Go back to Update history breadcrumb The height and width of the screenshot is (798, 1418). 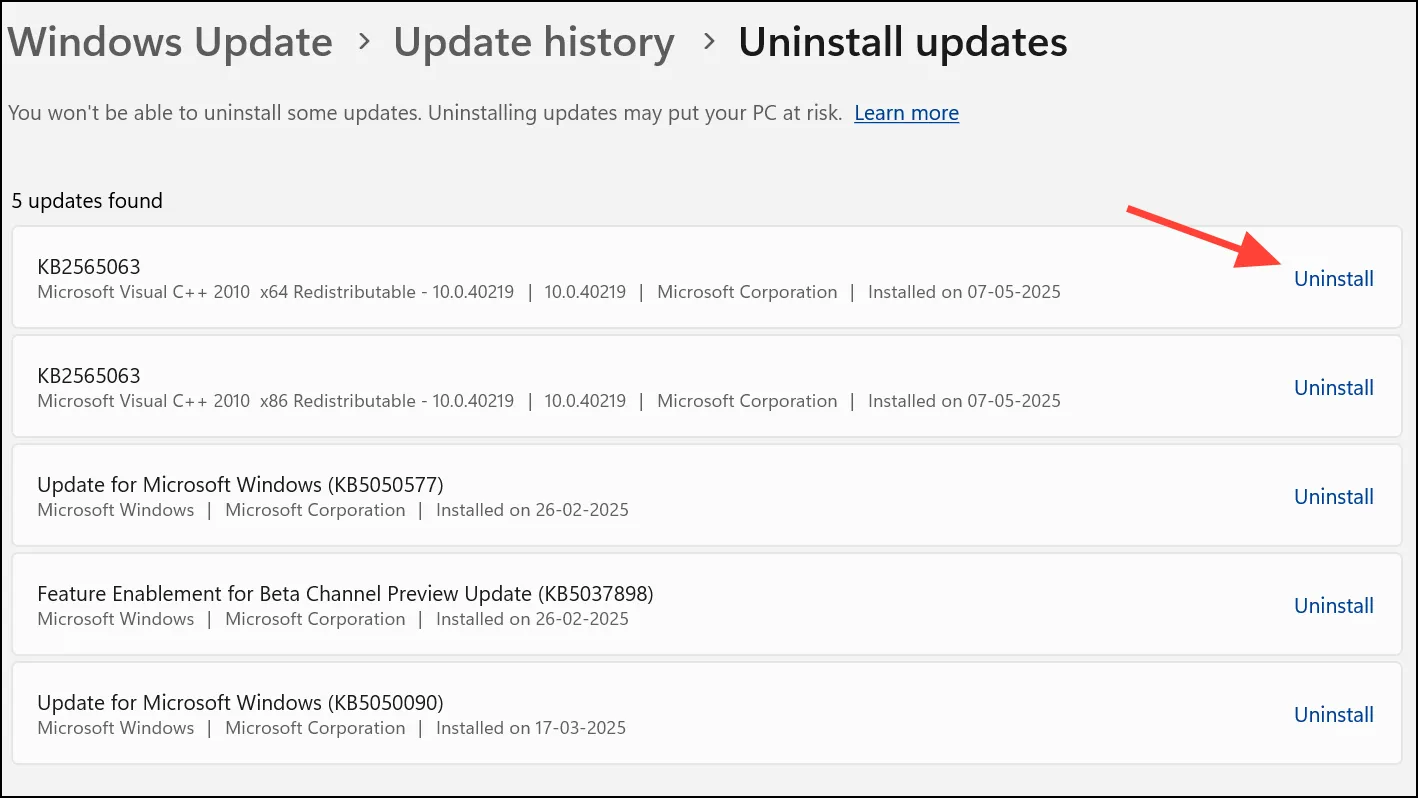pos(534,43)
